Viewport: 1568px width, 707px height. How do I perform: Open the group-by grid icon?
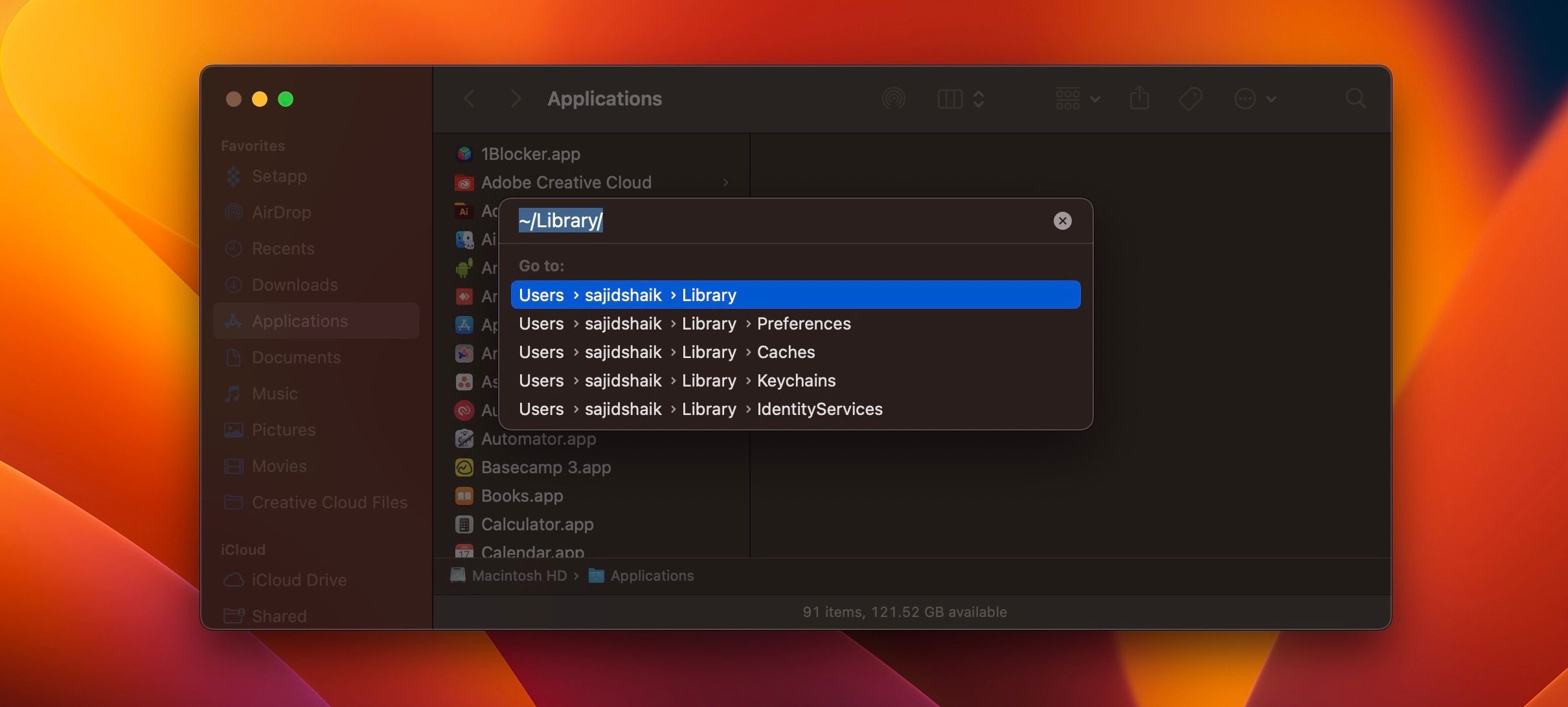(1068, 99)
